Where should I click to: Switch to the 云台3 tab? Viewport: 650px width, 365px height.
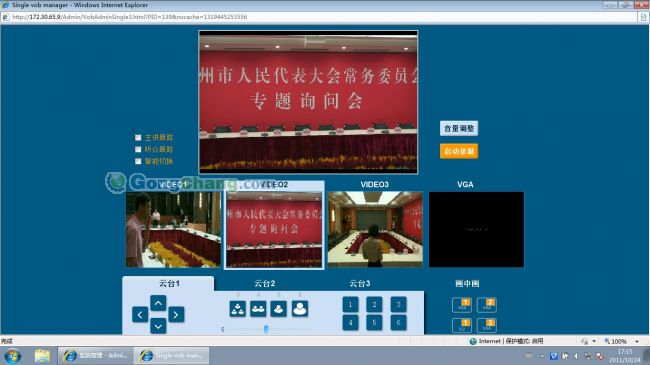coord(360,284)
